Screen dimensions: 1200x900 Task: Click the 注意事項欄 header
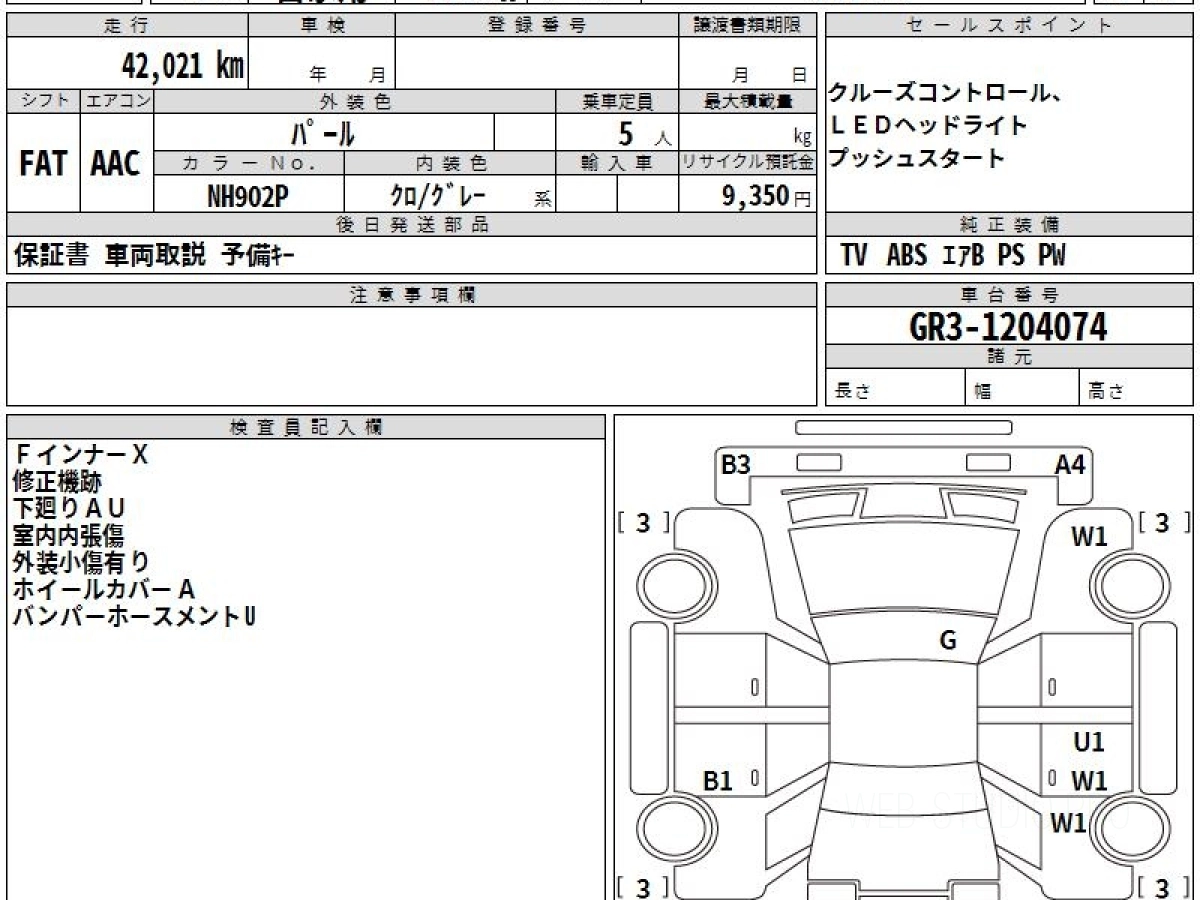pos(413,295)
